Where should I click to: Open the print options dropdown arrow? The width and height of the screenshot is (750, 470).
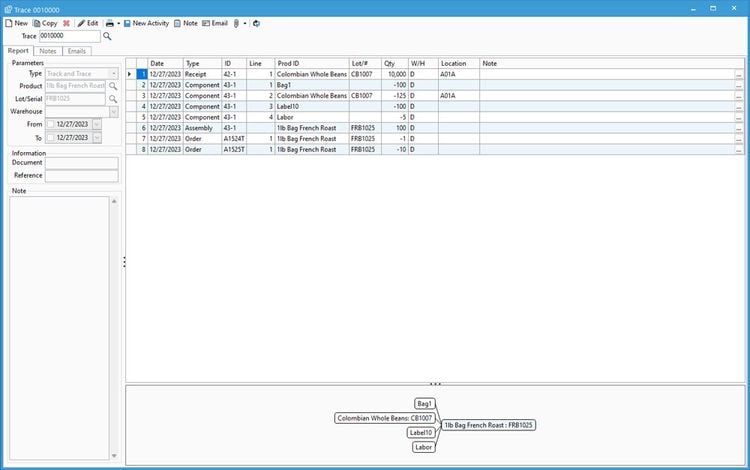pyautogui.click(x=119, y=23)
